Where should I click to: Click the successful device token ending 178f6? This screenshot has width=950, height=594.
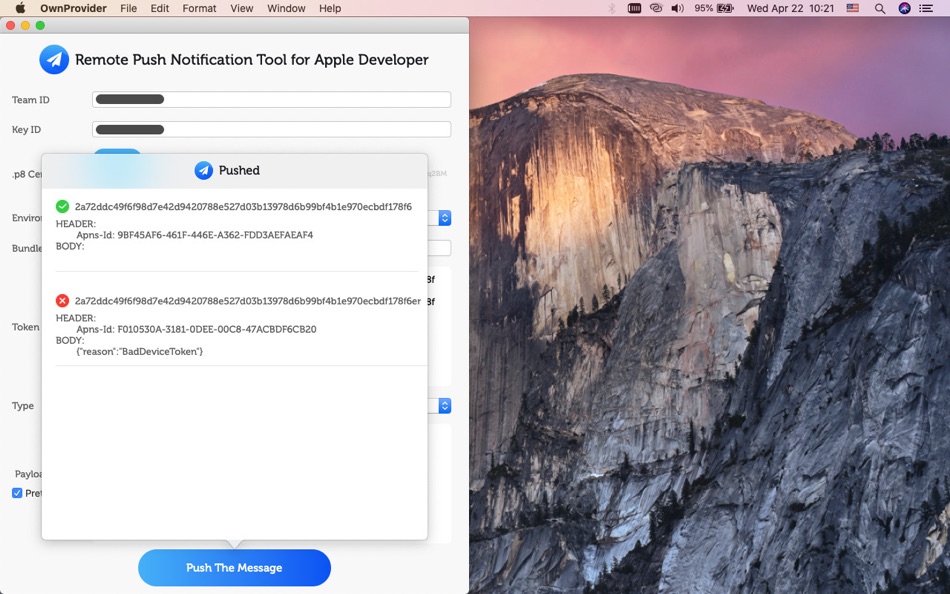point(243,207)
